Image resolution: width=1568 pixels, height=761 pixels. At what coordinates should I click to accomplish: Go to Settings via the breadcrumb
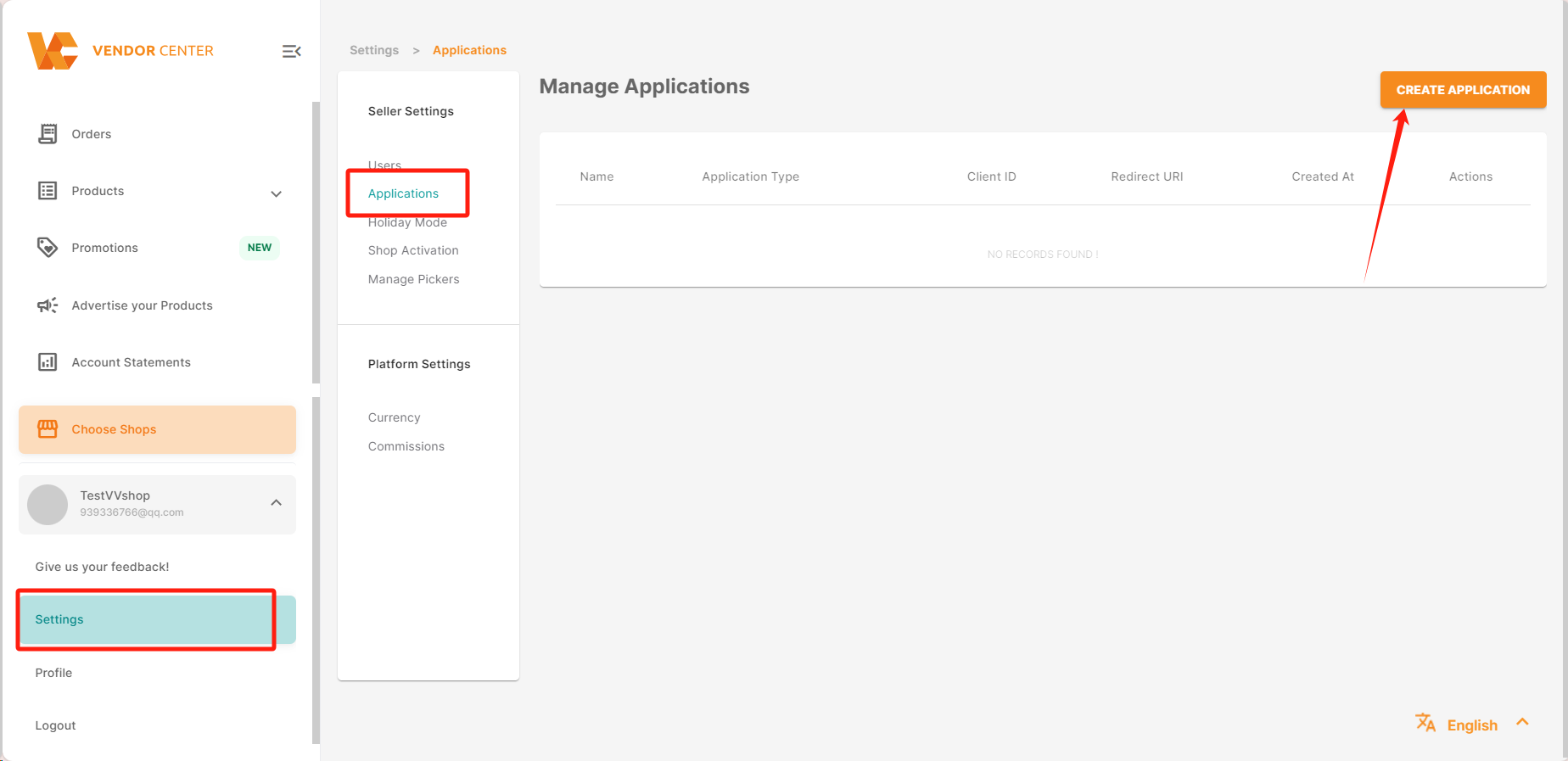[374, 50]
